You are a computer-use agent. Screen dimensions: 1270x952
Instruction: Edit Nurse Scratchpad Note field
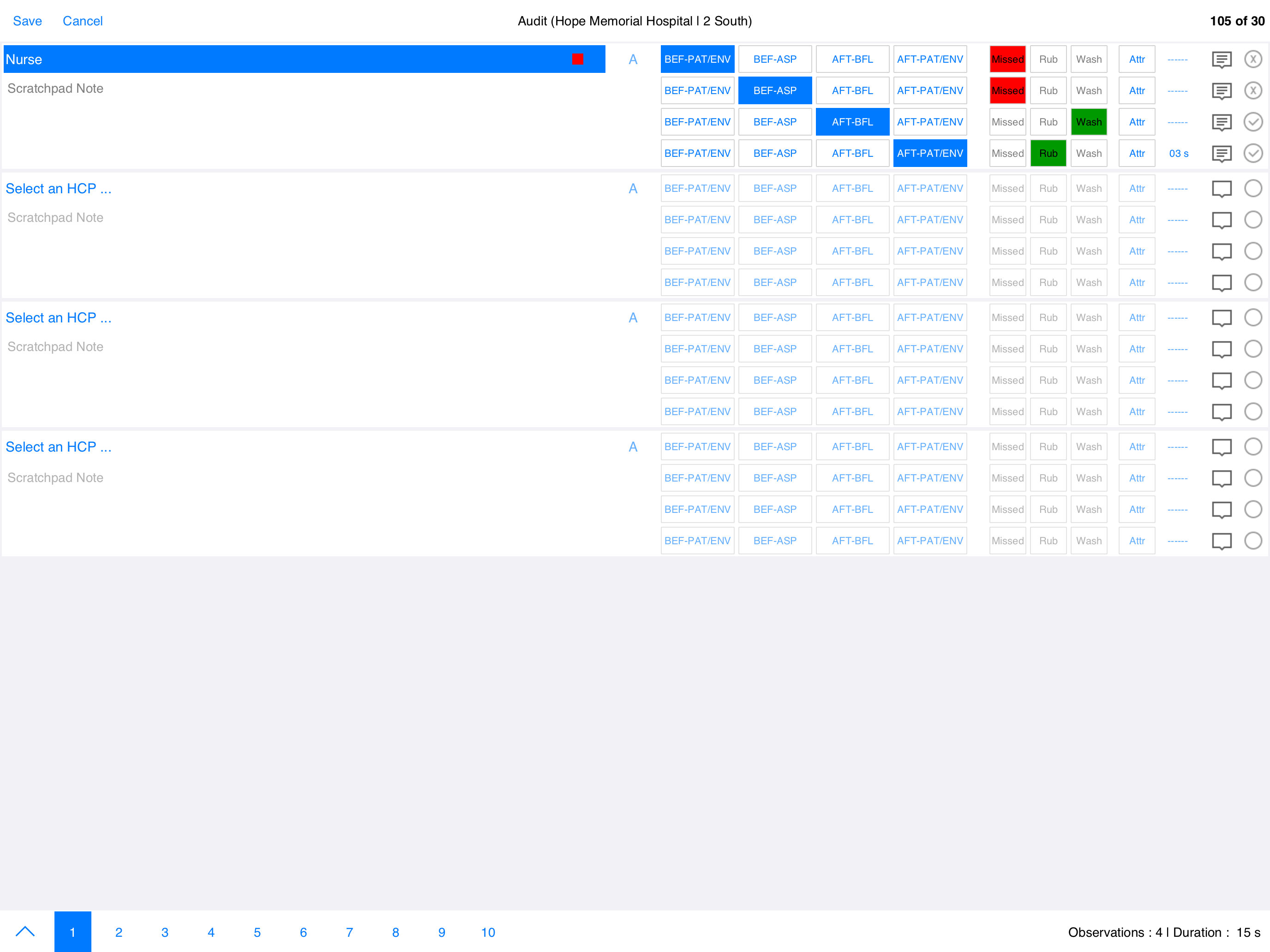pos(304,89)
